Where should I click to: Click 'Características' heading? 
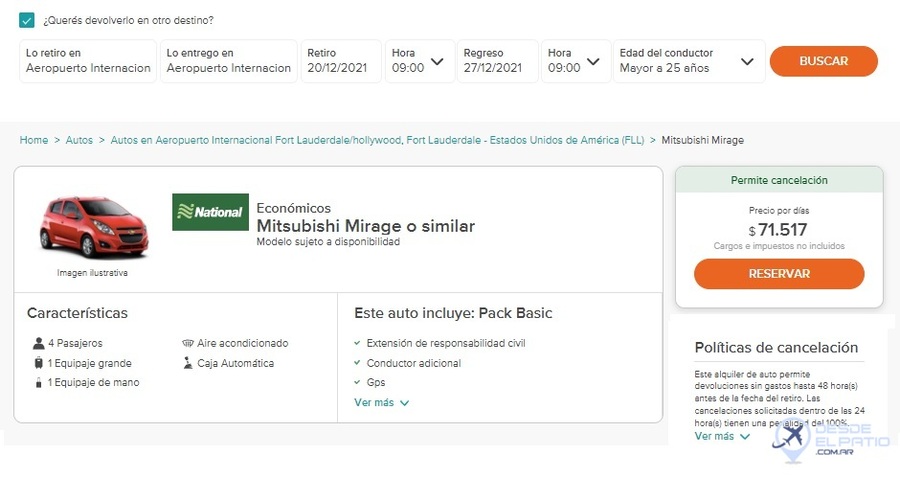pyautogui.click(x=77, y=313)
